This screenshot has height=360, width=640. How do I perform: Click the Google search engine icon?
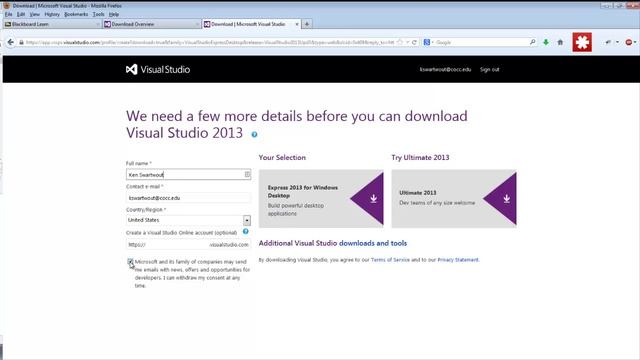(427, 42)
